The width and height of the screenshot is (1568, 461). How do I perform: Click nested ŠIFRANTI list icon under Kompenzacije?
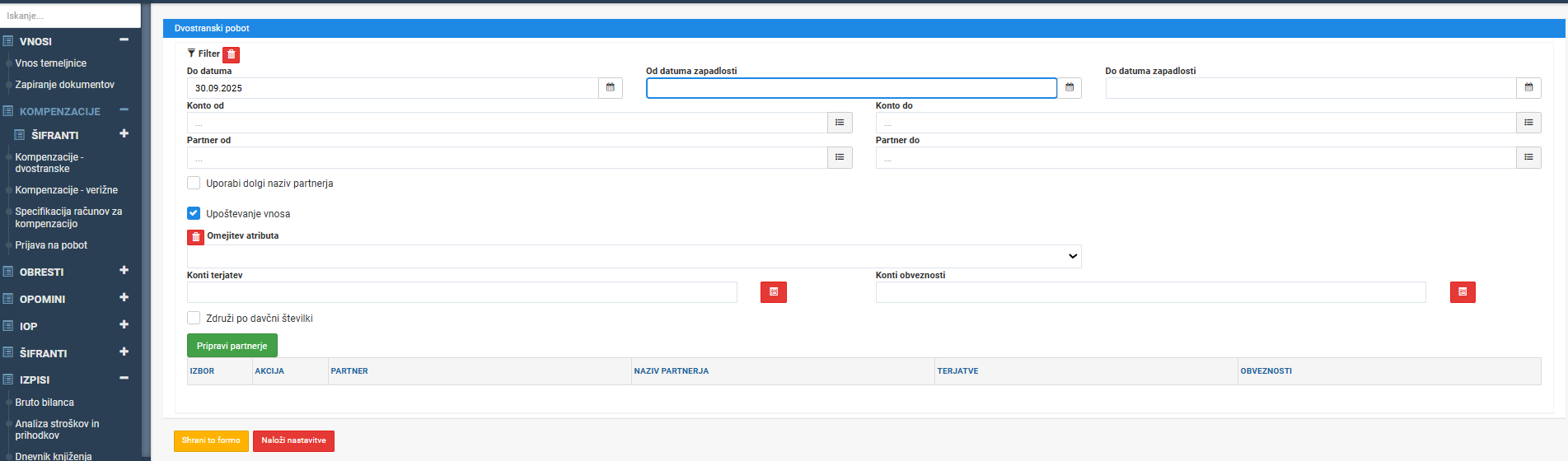20,135
